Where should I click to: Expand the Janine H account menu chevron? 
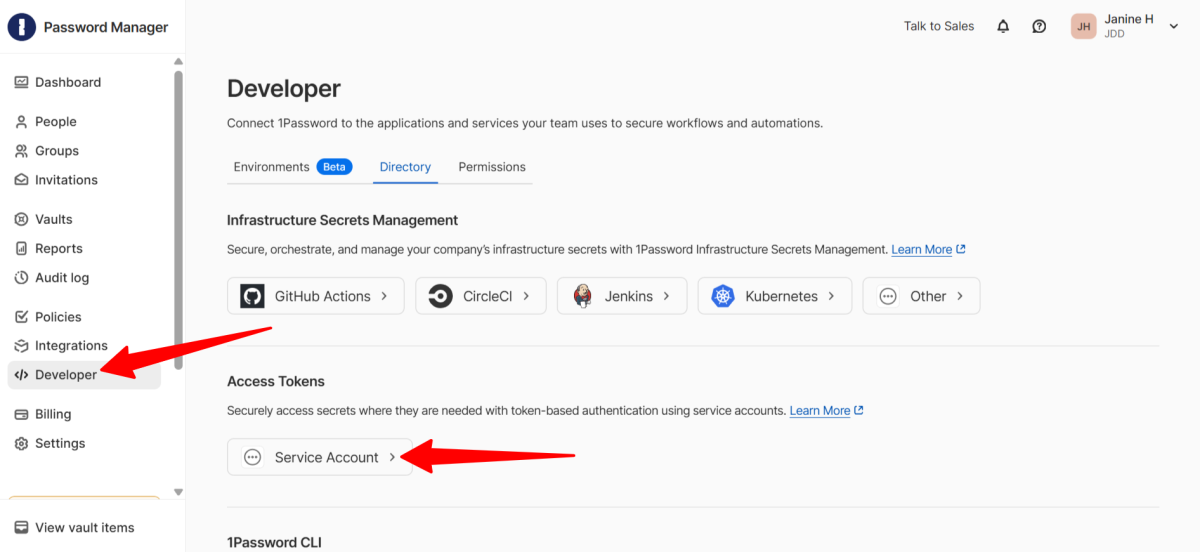(1174, 27)
